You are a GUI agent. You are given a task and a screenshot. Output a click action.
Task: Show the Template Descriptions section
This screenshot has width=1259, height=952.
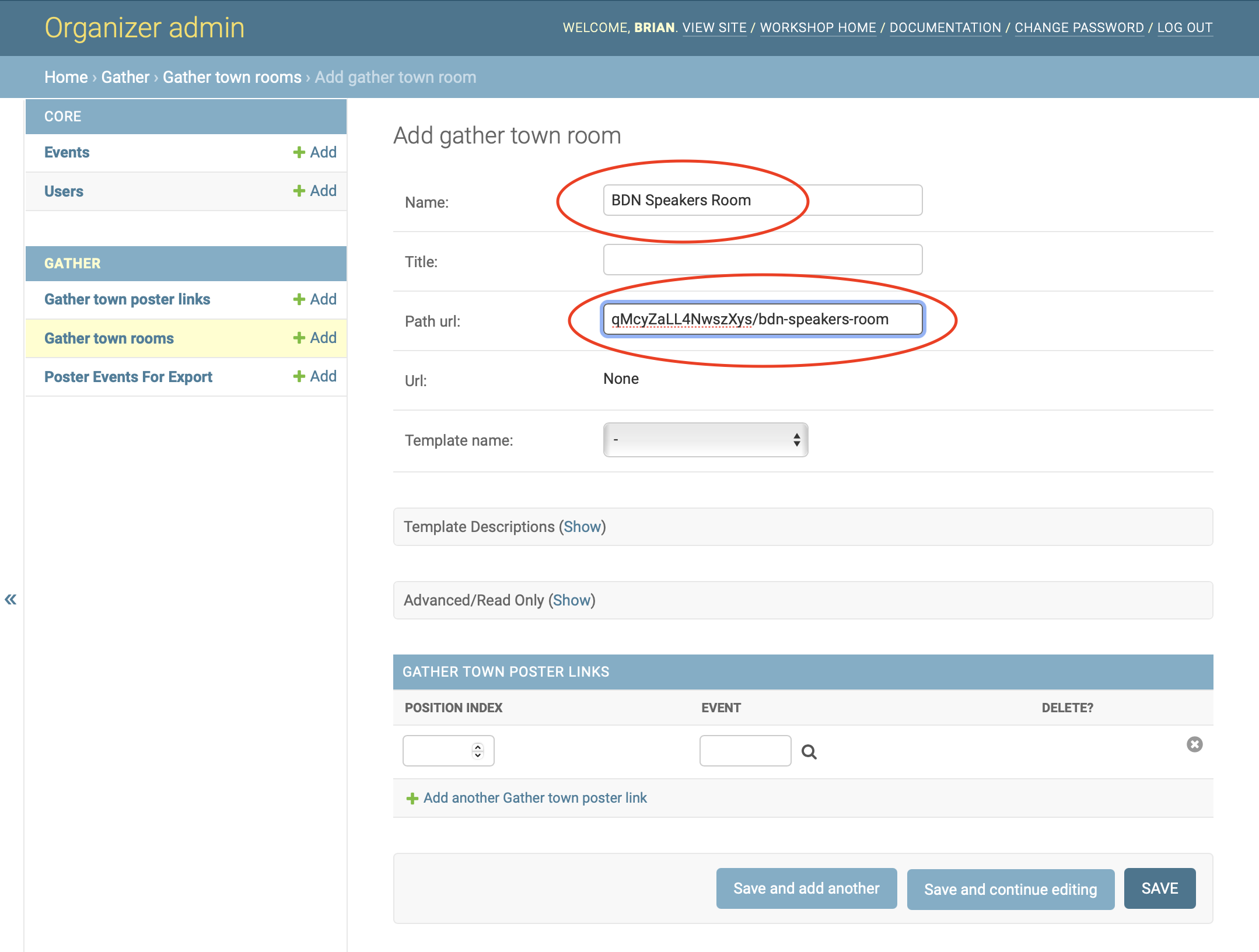pos(582,527)
